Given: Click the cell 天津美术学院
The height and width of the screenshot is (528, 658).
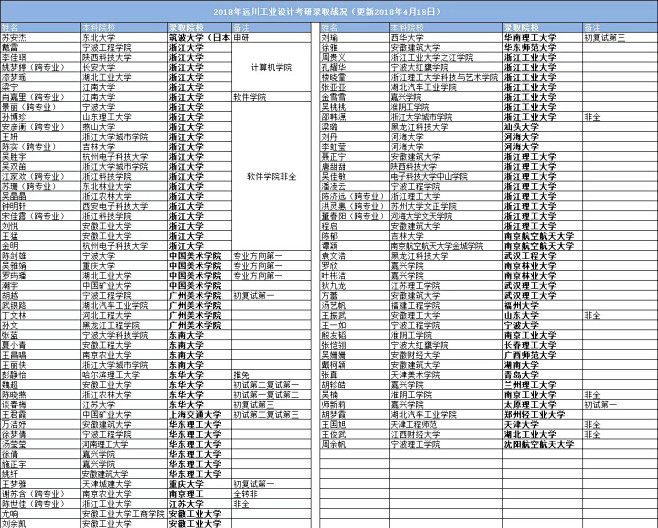Looking at the screenshot, I should pos(446,375).
